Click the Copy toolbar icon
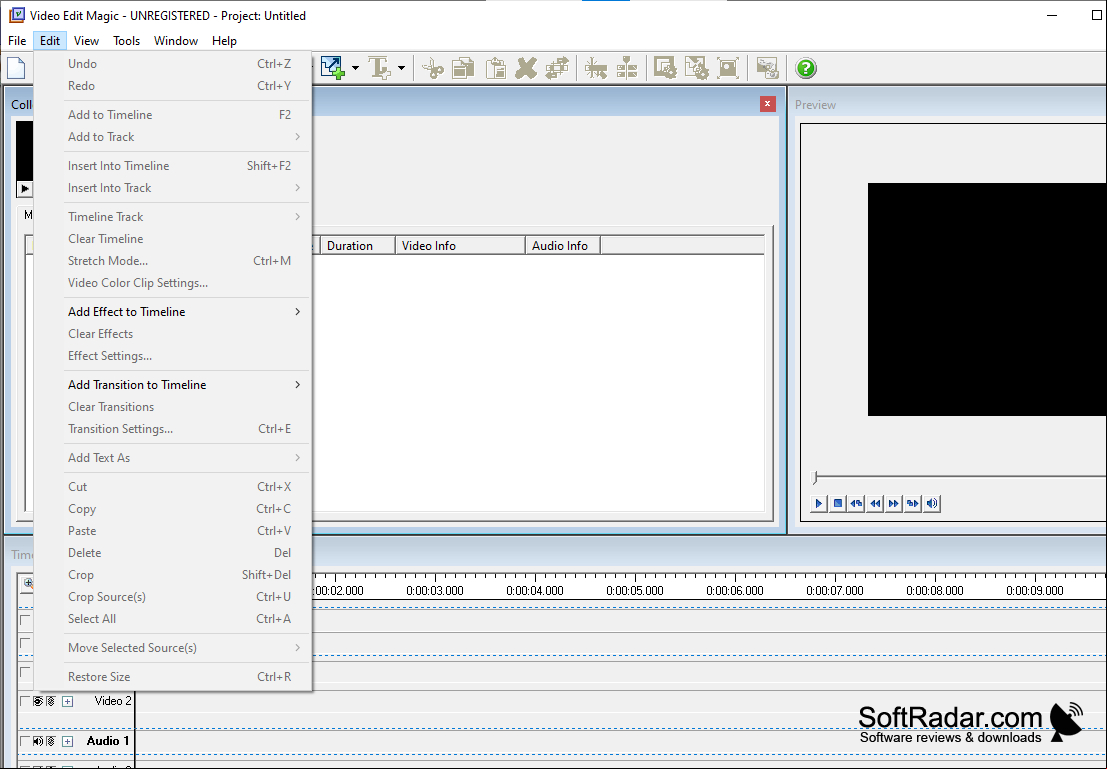Viewport: 1107px width, 769px height. 463,68
